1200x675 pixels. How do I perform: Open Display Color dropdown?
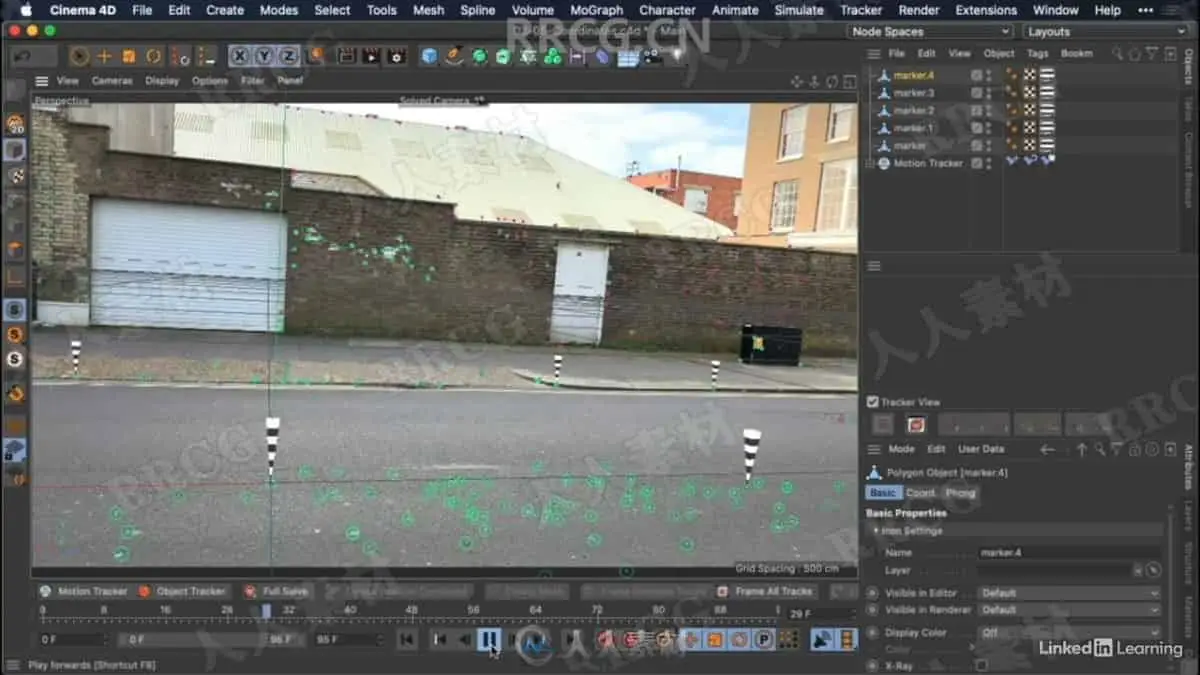pyautogui.click(x=1069, y=633)
